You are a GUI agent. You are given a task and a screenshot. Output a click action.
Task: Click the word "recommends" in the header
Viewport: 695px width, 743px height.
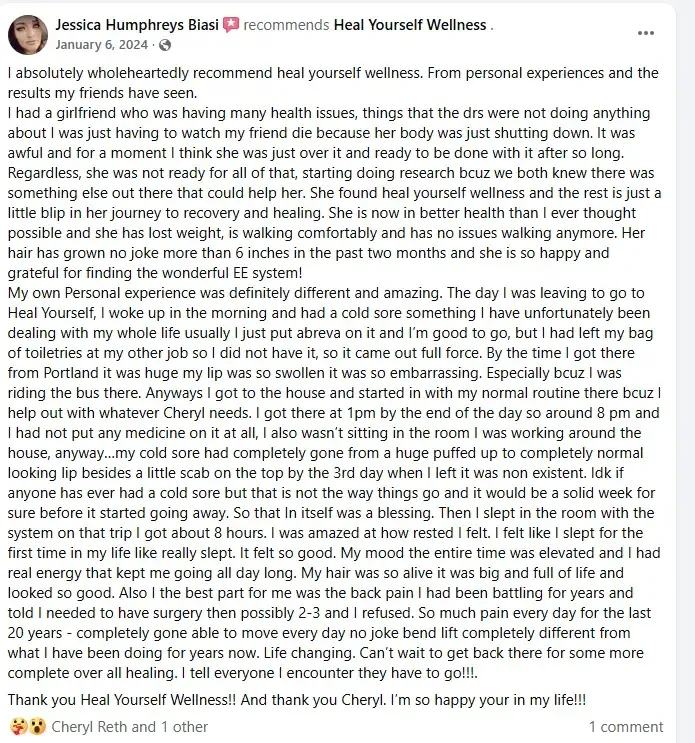[286, 25]
